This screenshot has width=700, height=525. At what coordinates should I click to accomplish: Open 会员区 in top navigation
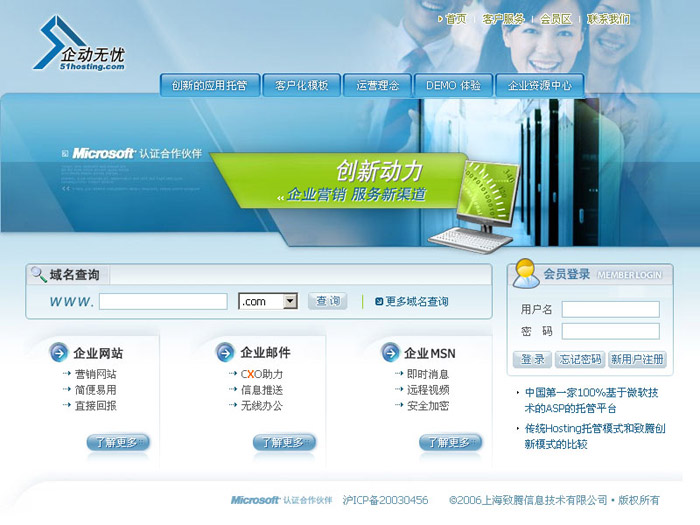point(556,19)
